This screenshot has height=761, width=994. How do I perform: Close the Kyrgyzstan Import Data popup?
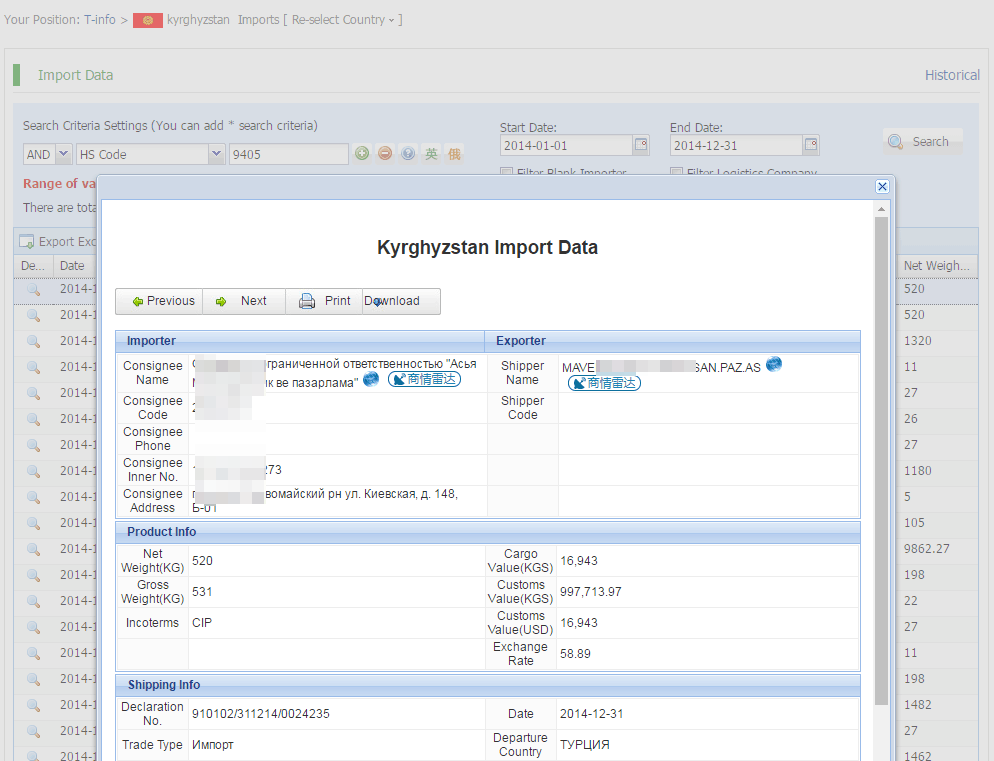coord(882,186)
